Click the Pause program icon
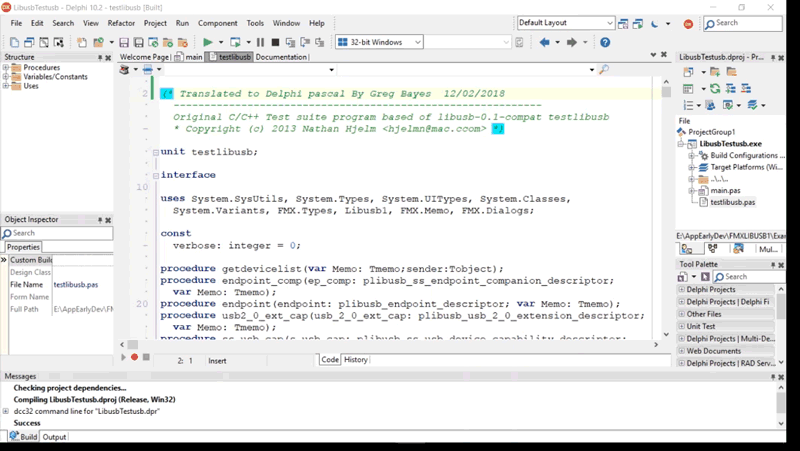Viewport: 800px width, 451px height. tap(260, 42)
